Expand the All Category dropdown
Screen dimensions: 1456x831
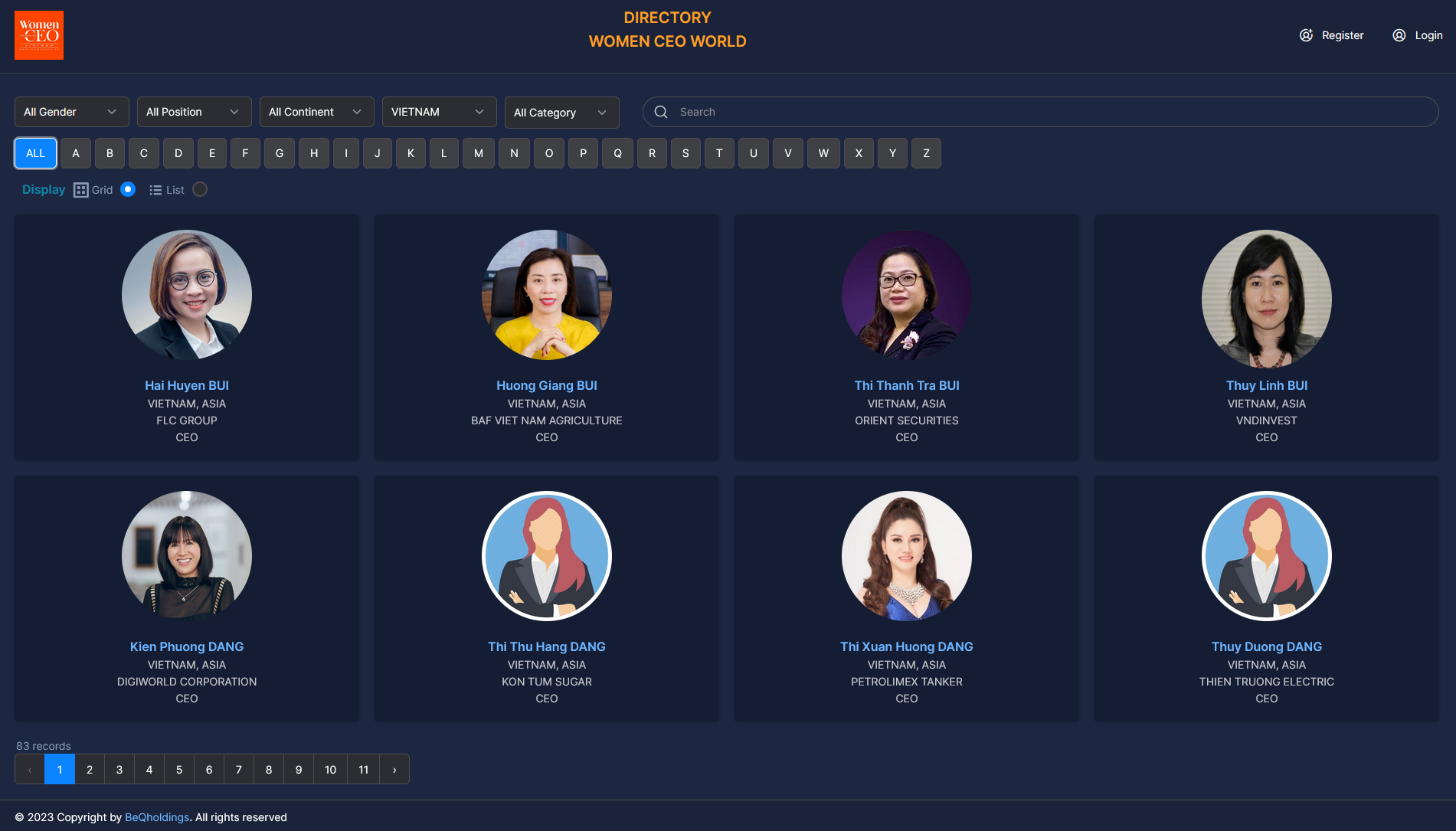[x=561, y=113]
